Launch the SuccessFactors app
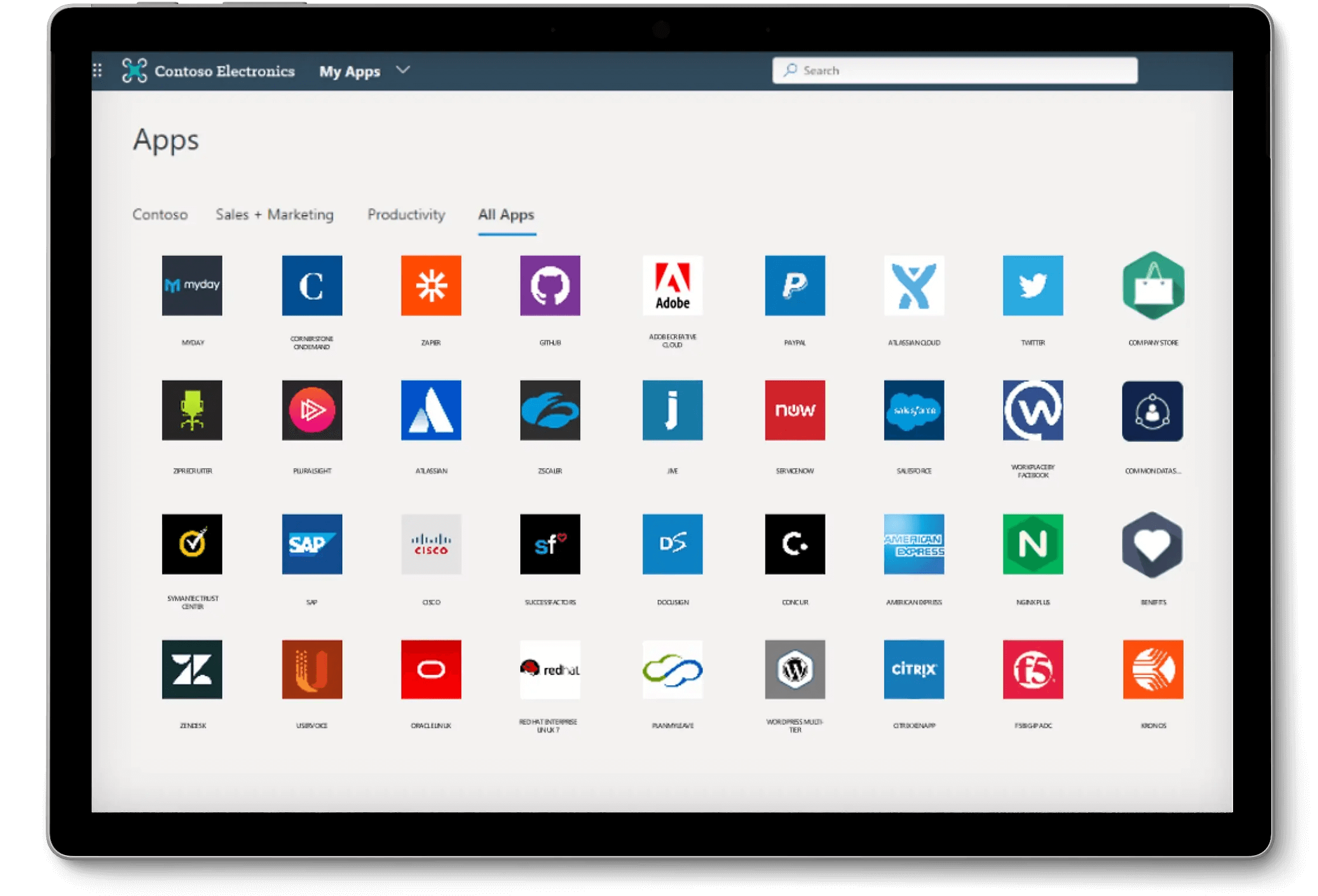The height and width of the screenshot is (896, 1318). tap(550, 544)
